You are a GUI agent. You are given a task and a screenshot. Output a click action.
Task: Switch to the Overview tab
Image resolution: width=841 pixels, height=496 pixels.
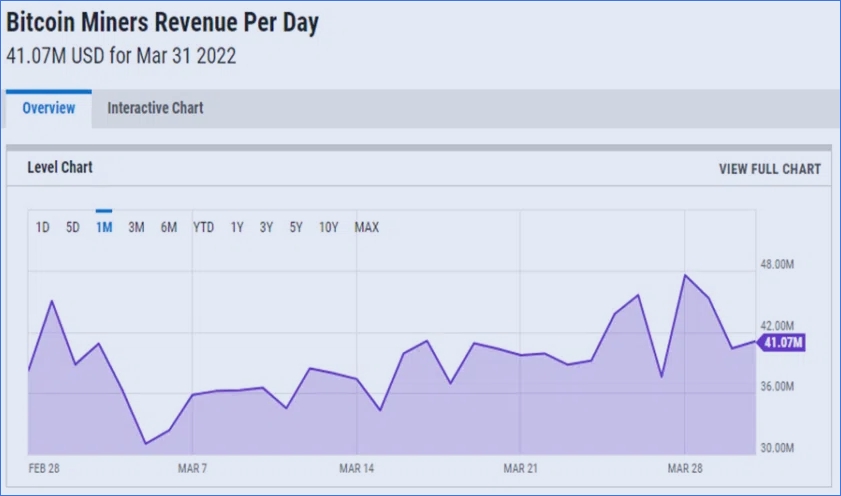tap(49, 108)
